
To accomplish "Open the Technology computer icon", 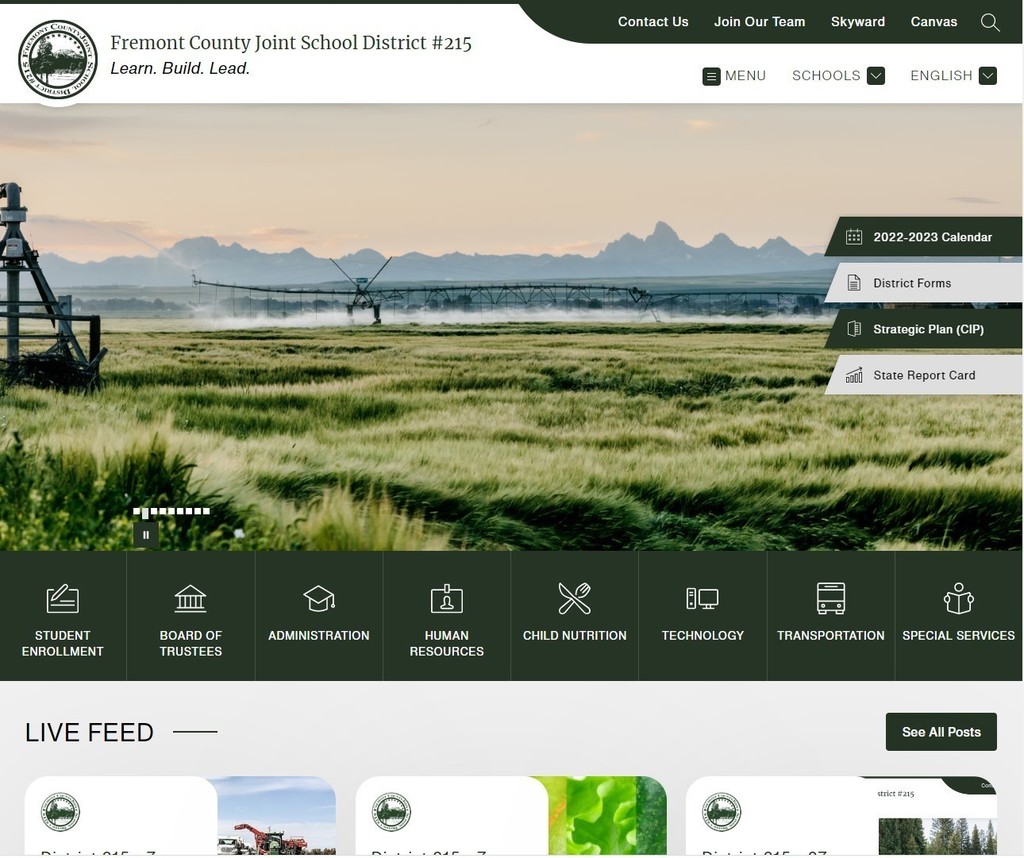I will tap(702, 599).
